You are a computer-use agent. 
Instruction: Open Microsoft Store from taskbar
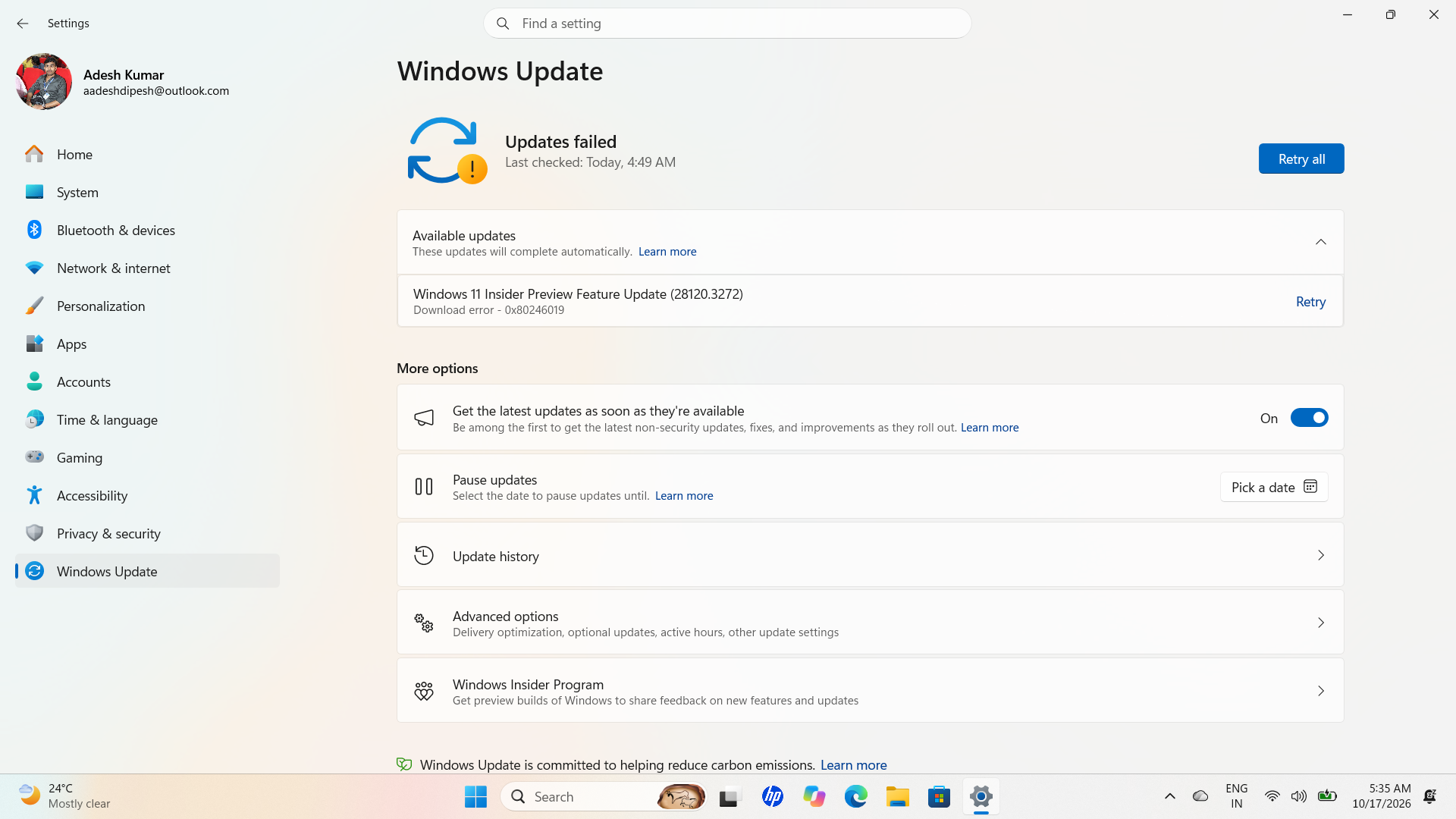(x=939, y=797)
